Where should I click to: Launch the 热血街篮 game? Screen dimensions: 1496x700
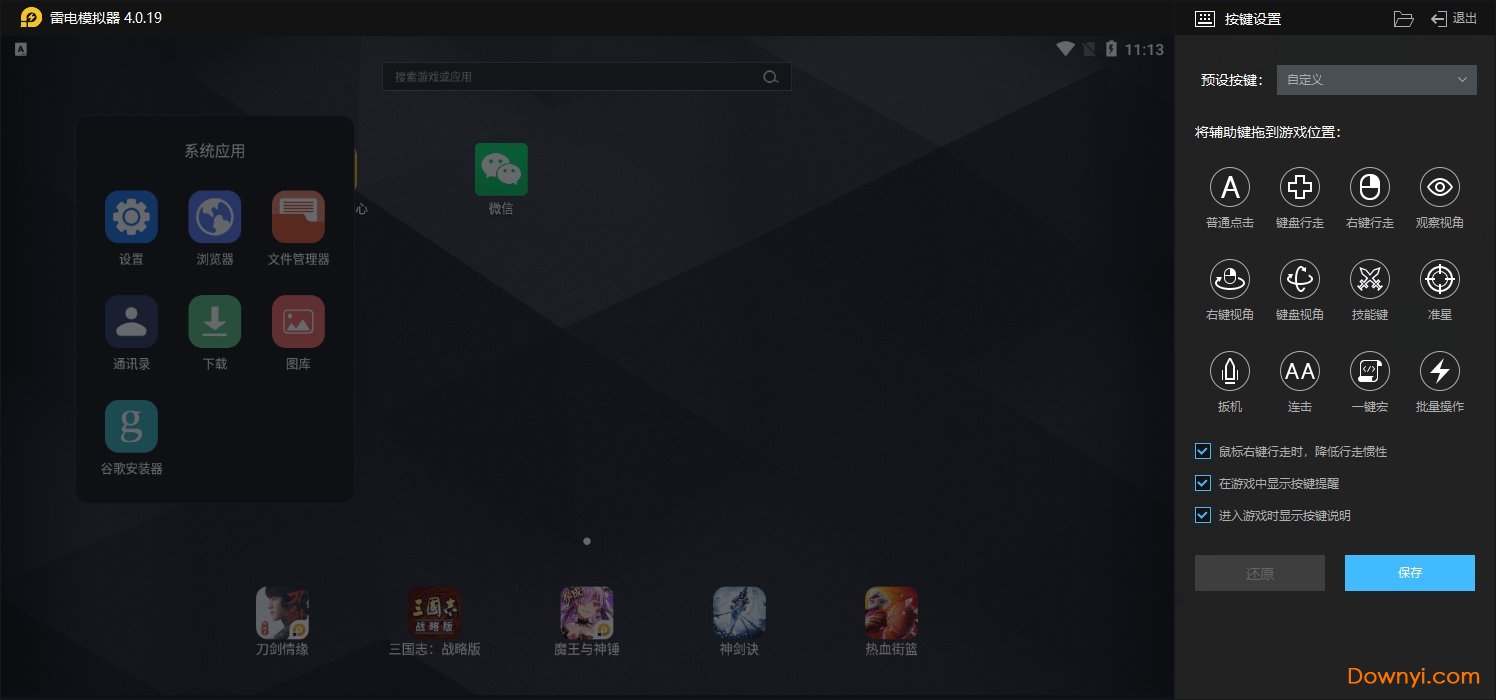tap(891, 613)
